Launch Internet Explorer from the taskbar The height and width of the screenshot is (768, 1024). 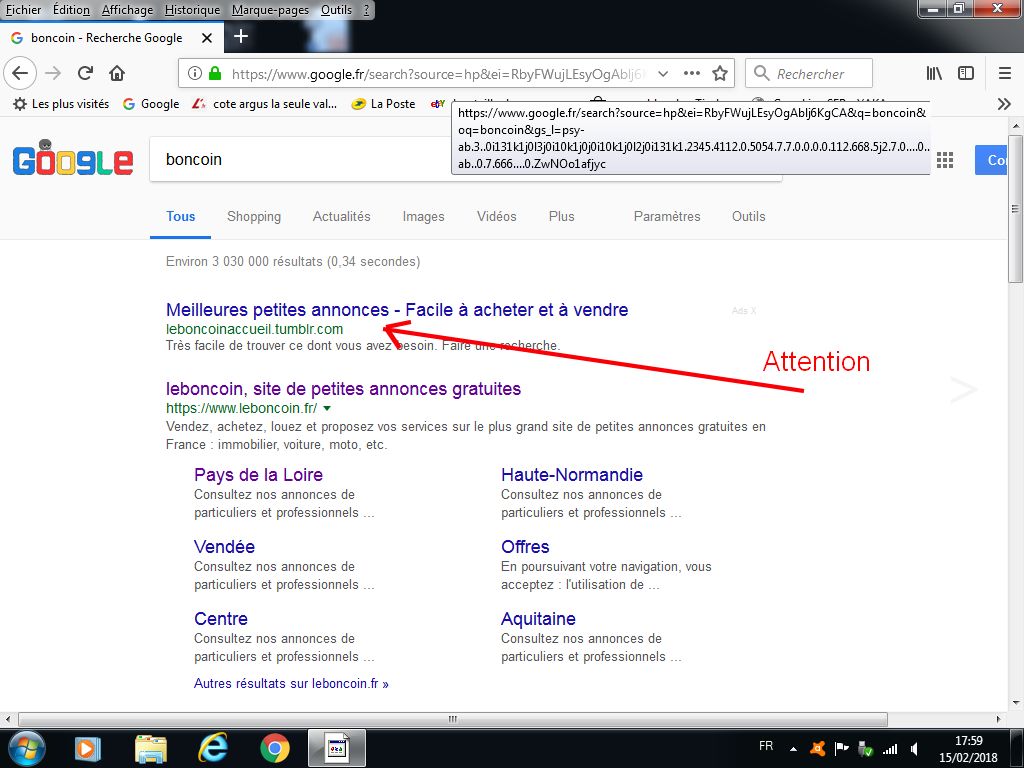(x=213, y=748)
